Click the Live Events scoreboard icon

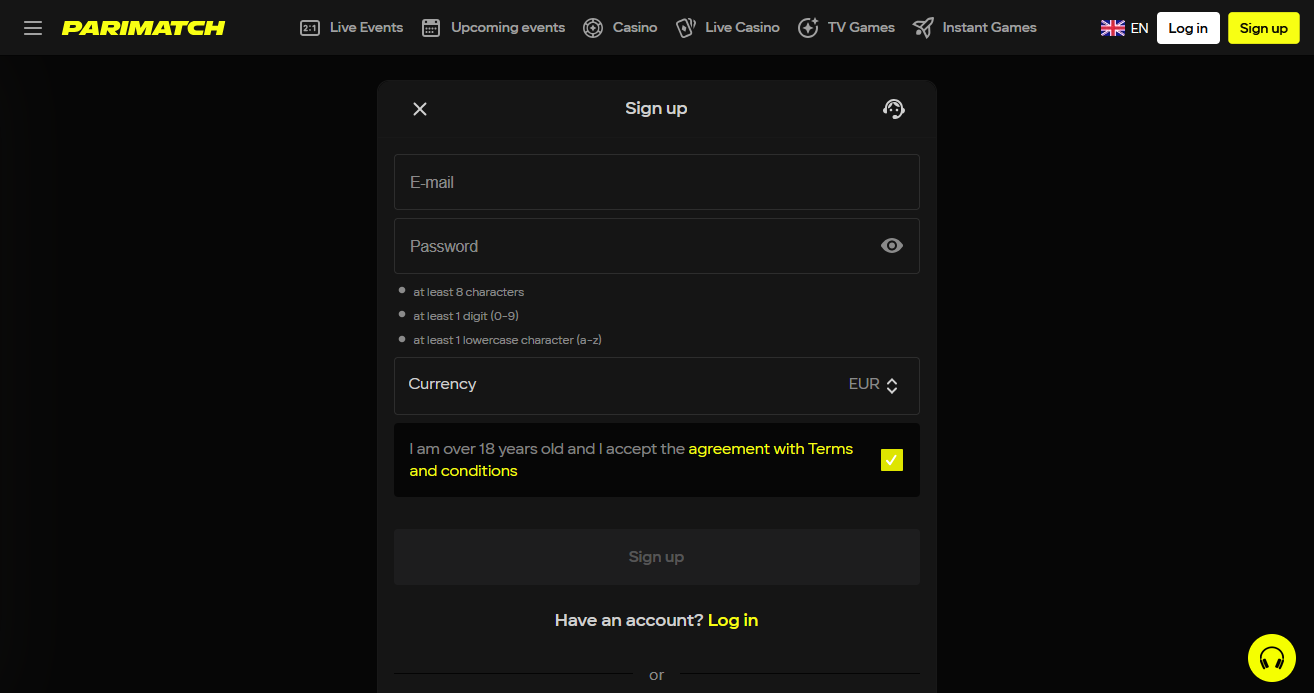tap(310, 28)
